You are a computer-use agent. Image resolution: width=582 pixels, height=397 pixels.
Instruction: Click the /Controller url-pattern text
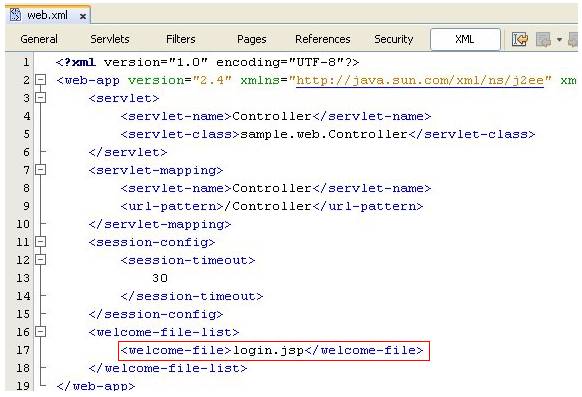(268, 206)
